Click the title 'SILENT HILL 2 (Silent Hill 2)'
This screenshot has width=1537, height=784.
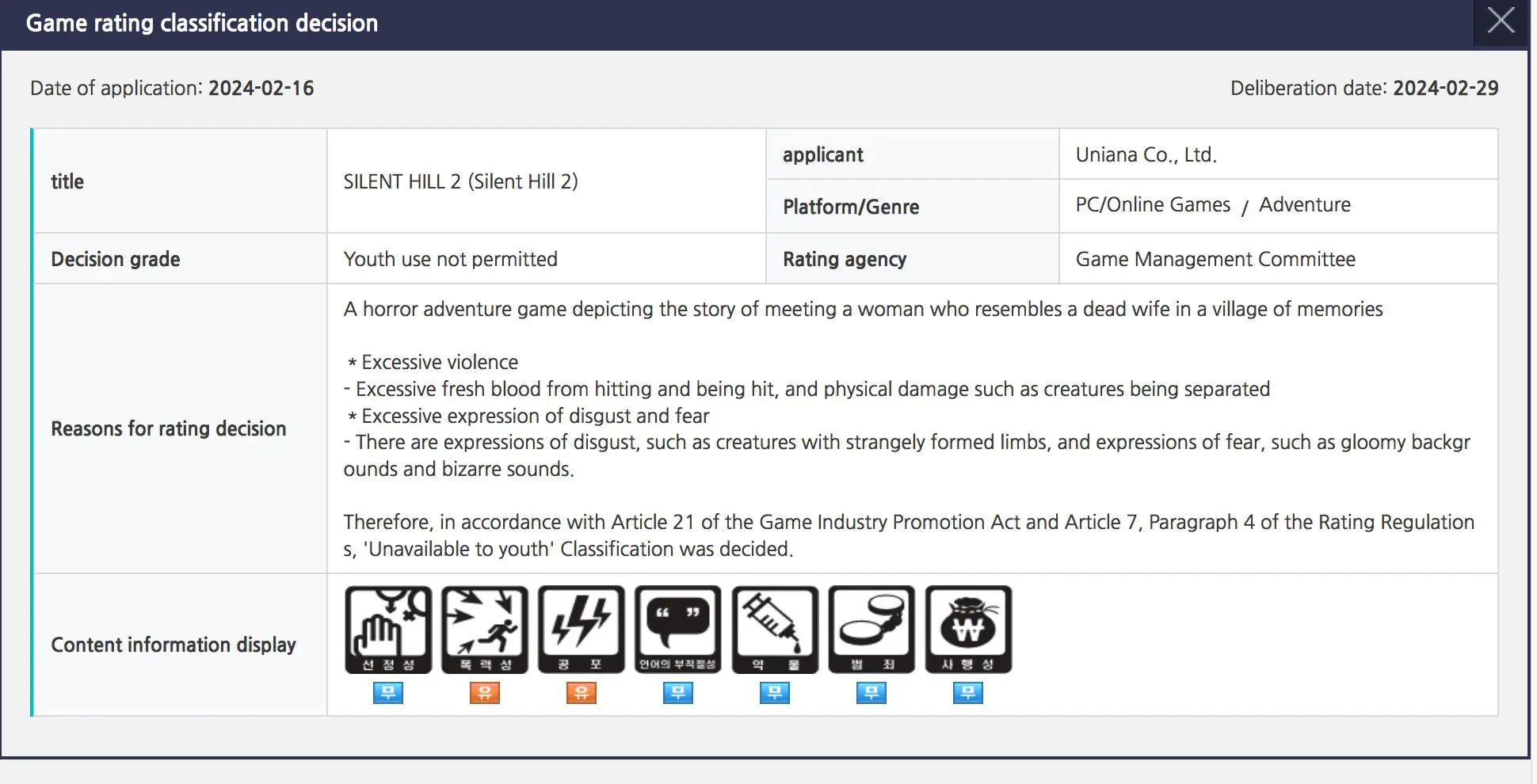point(460,181)
